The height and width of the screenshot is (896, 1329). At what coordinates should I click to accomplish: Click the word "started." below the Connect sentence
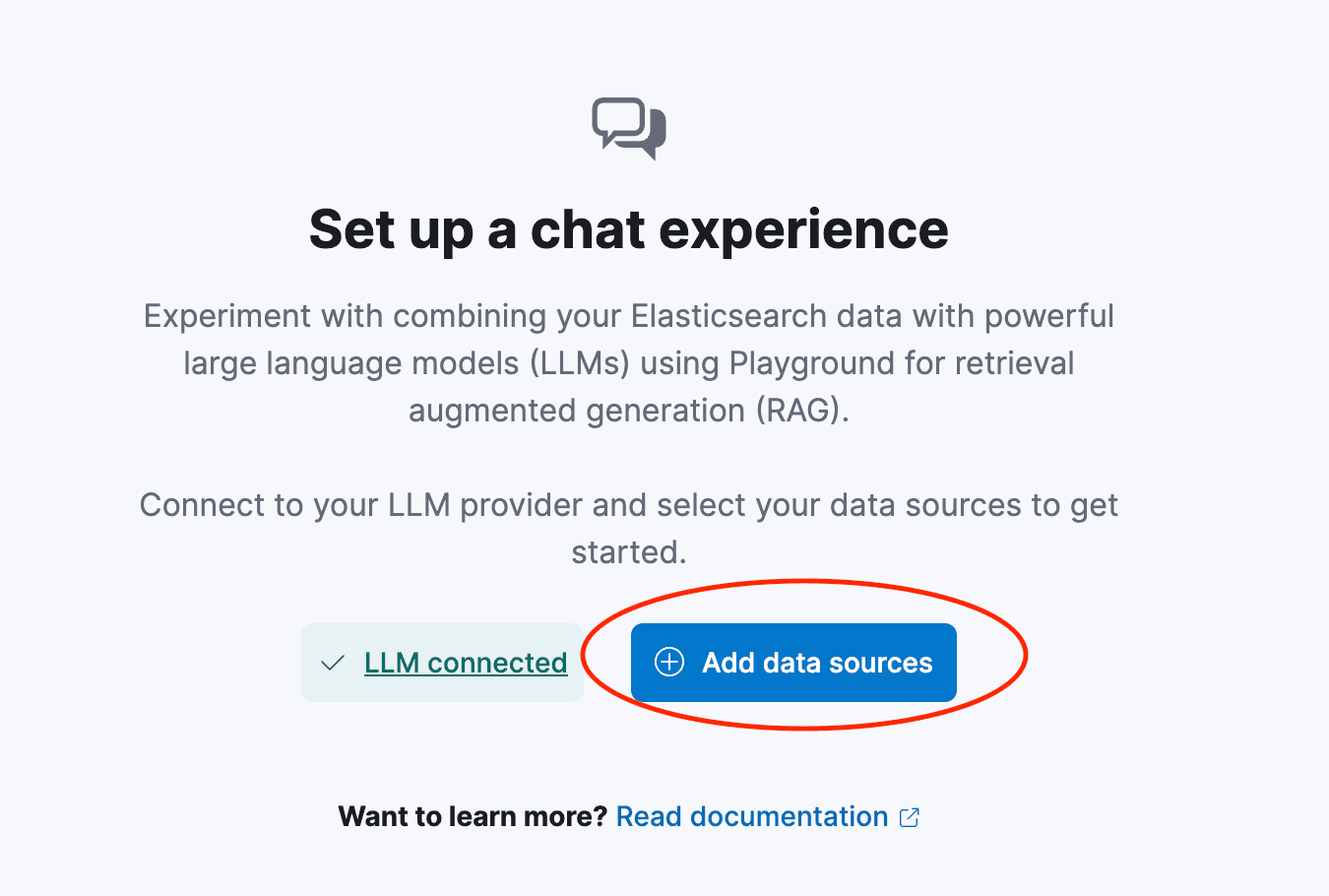[628, 552]
